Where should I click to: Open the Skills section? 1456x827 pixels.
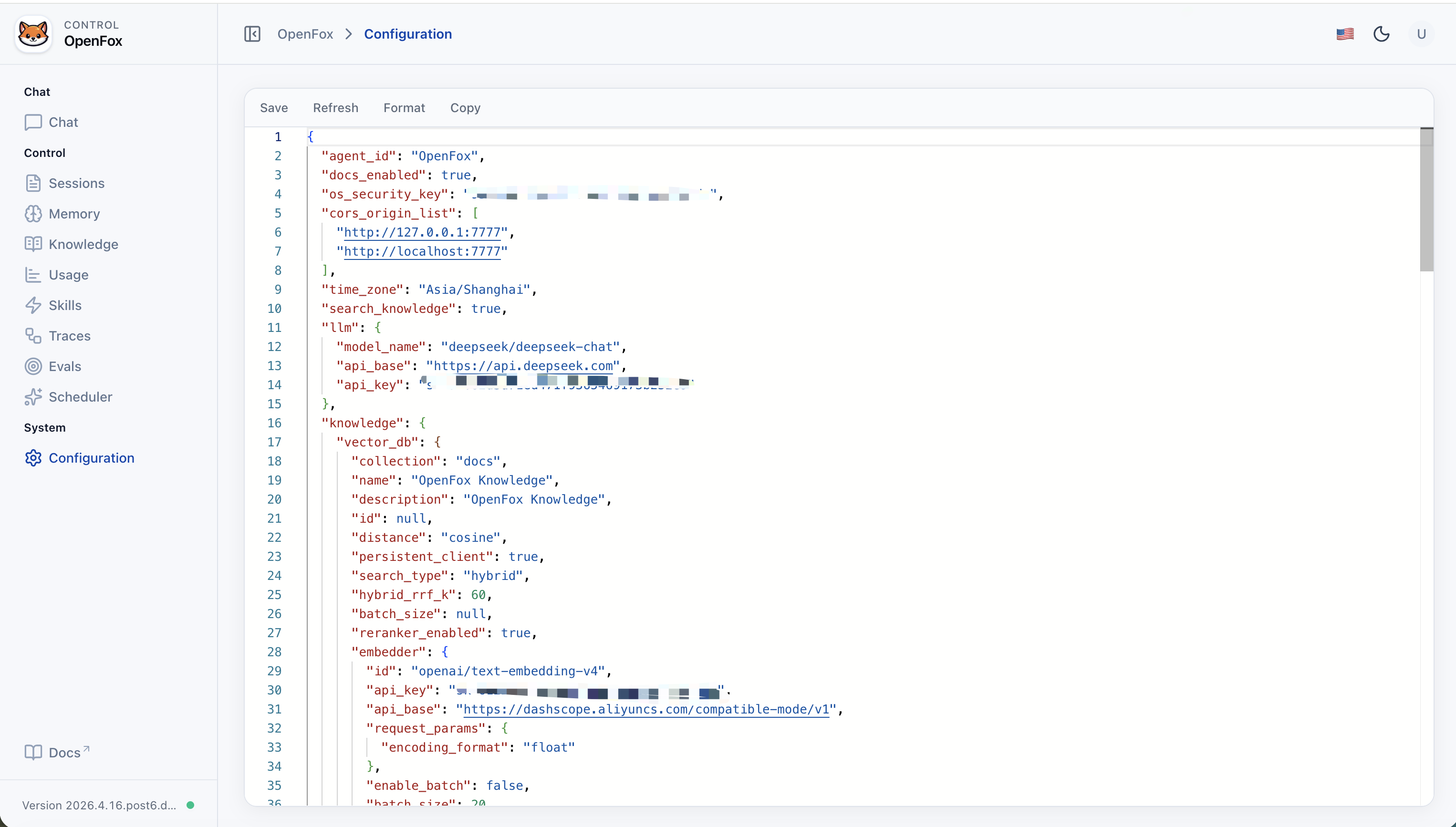[65, 305]
